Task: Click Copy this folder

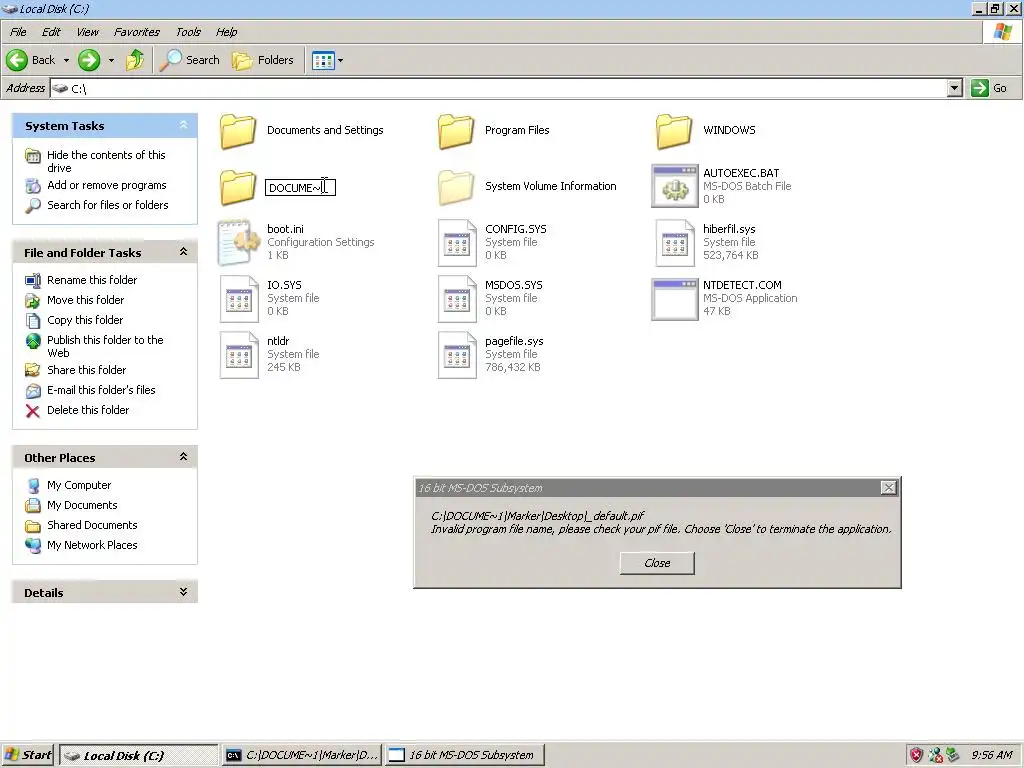Action: [x=85, y=320]
